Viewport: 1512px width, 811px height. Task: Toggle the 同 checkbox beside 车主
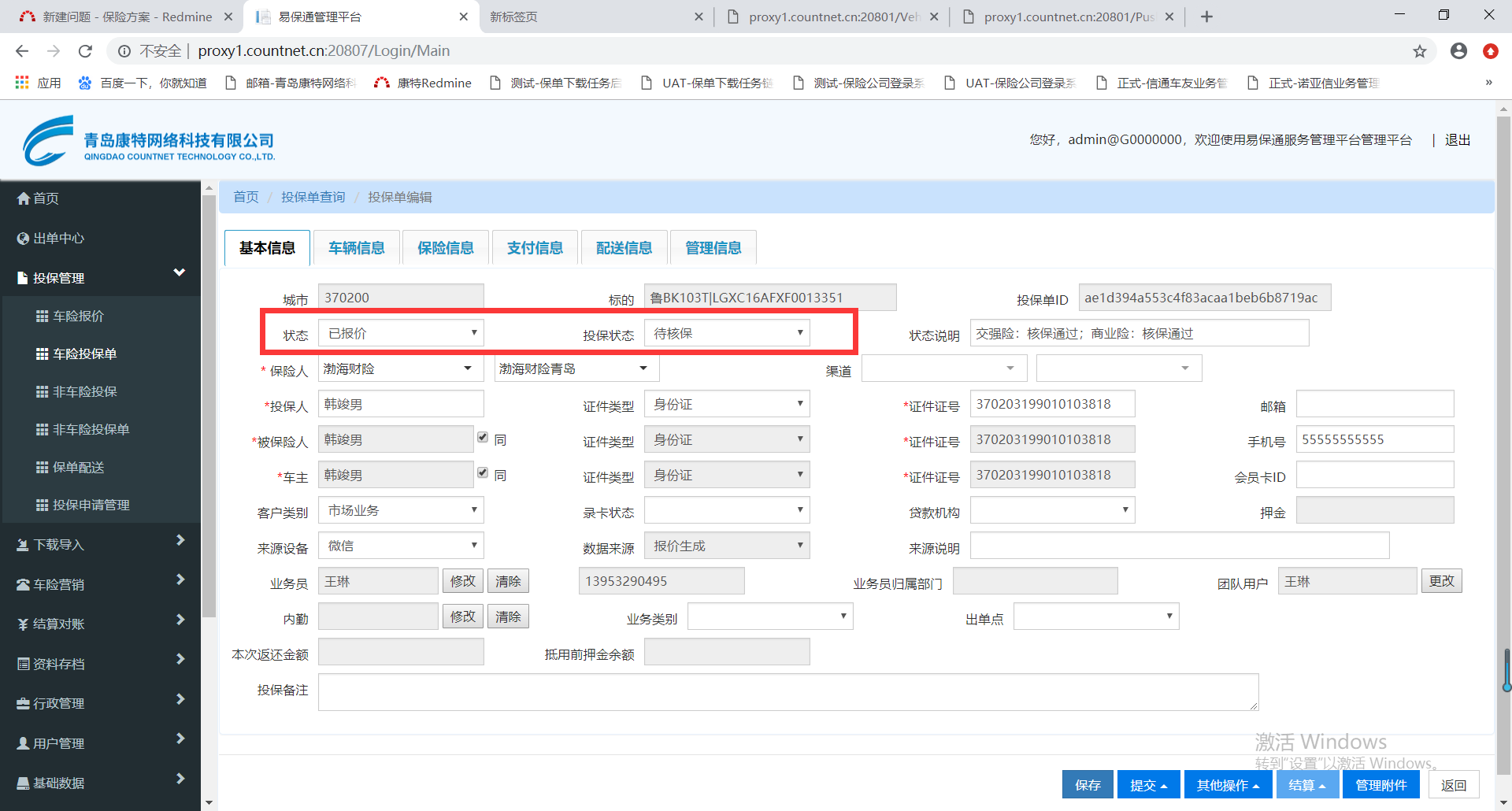point(483,473)
